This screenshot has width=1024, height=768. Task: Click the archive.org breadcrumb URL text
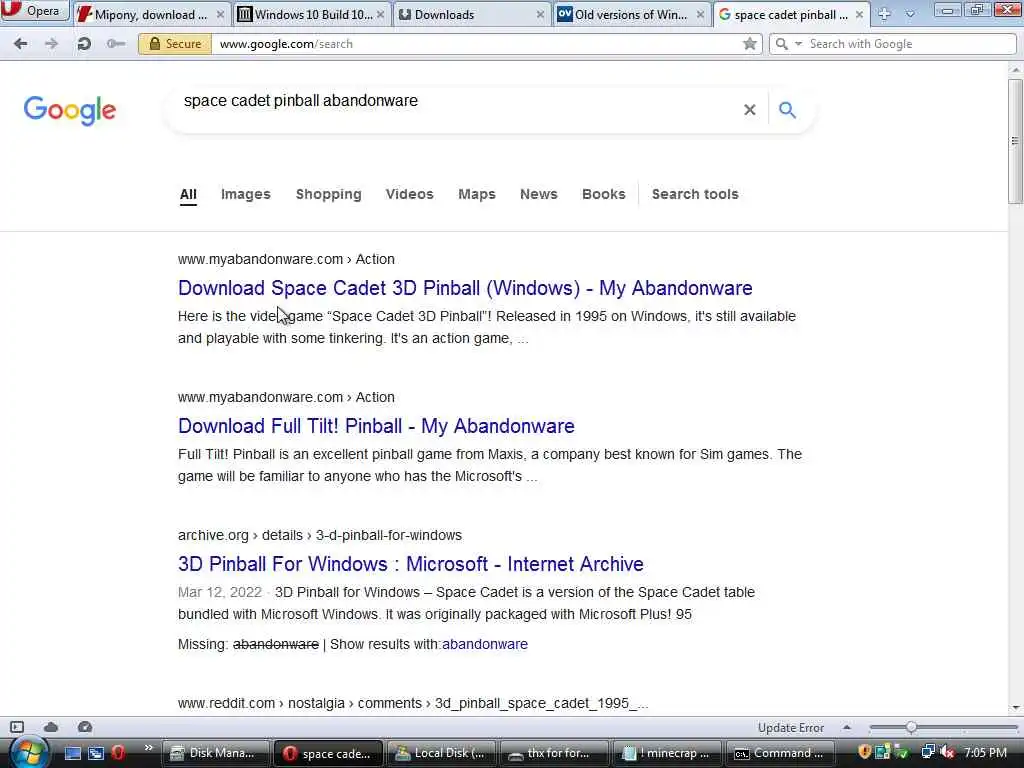320,535
